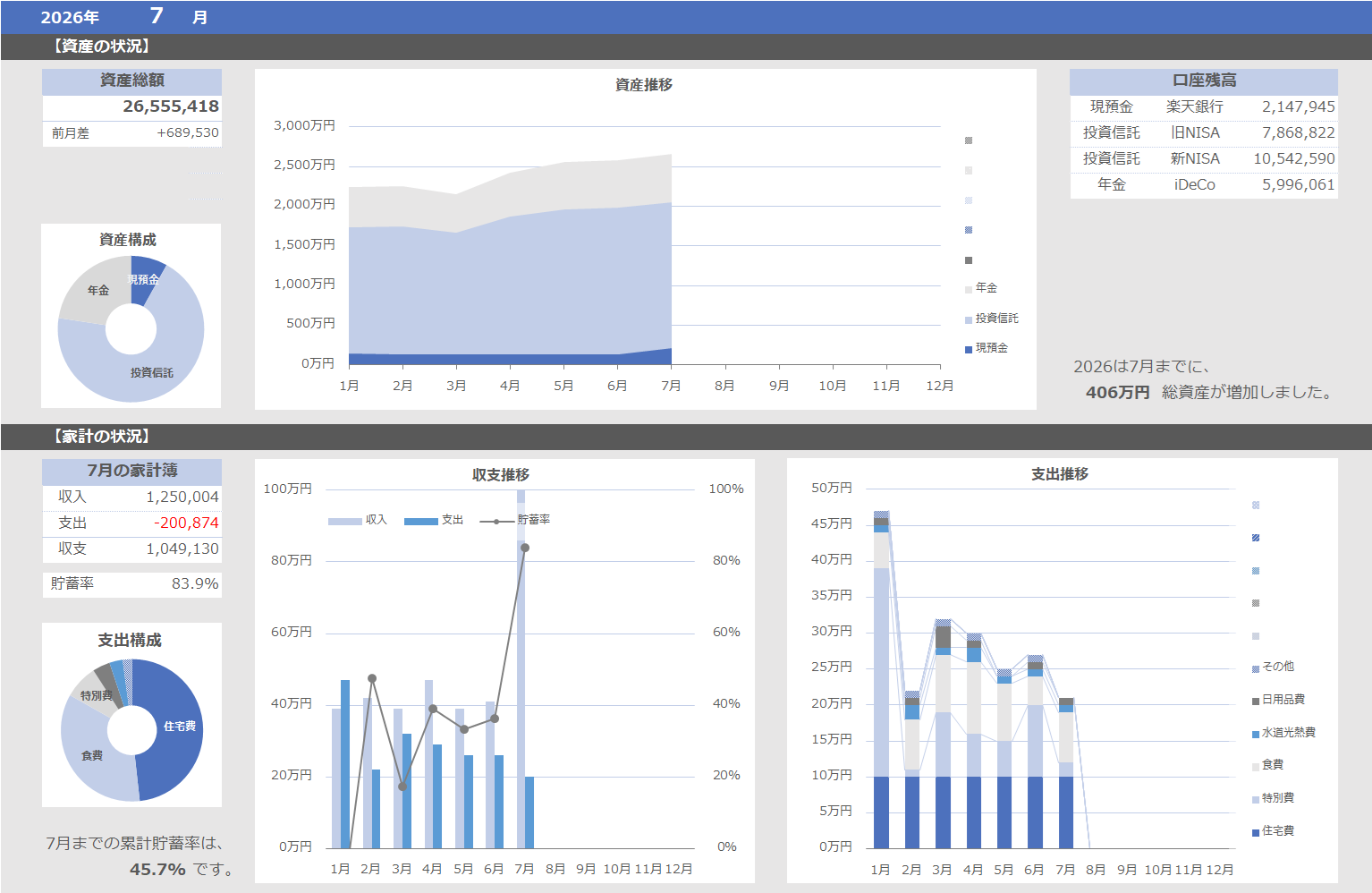Viewport: 1372px width, 893px height.
Task: Click the 支出 legend marker in 収支推移
Action: point(421,522)
